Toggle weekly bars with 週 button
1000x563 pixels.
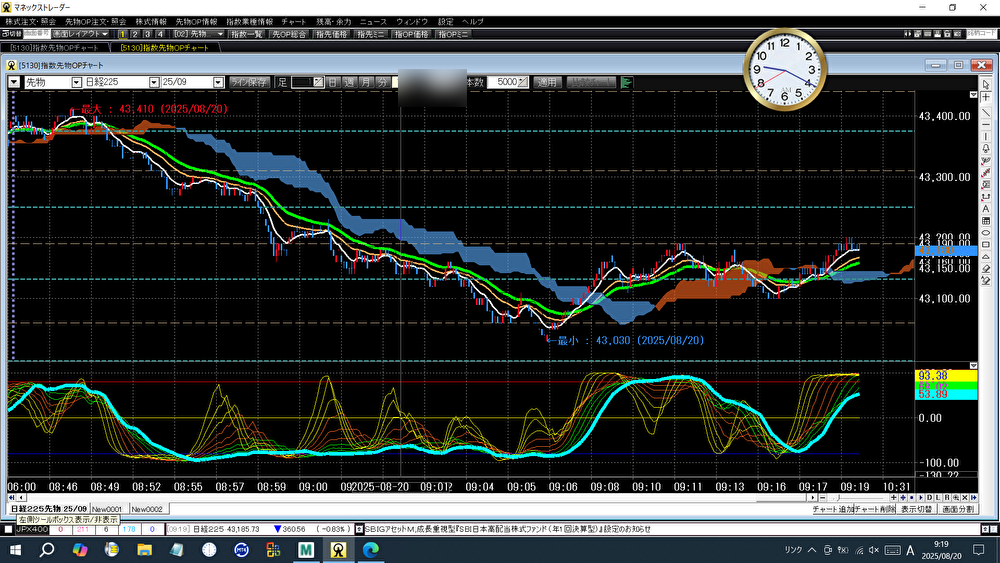click(349, 82)
